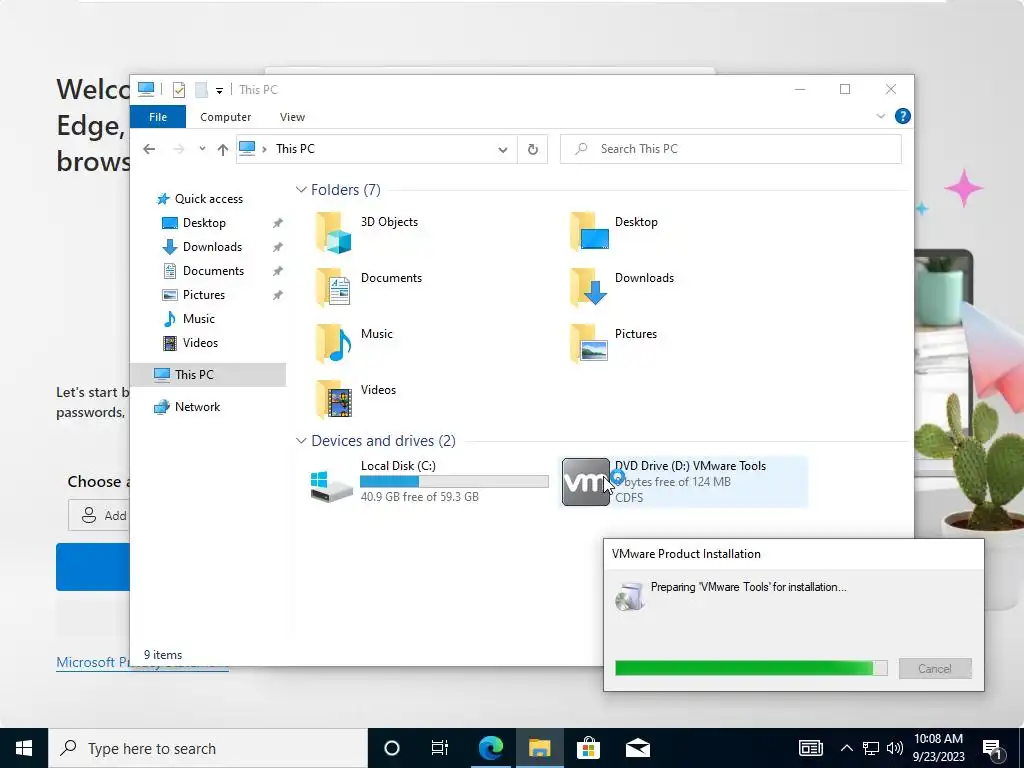Viewport: 1024px width, 768px height.
Task: Go back with the Back arrow
Action: [x=150, y=149]
